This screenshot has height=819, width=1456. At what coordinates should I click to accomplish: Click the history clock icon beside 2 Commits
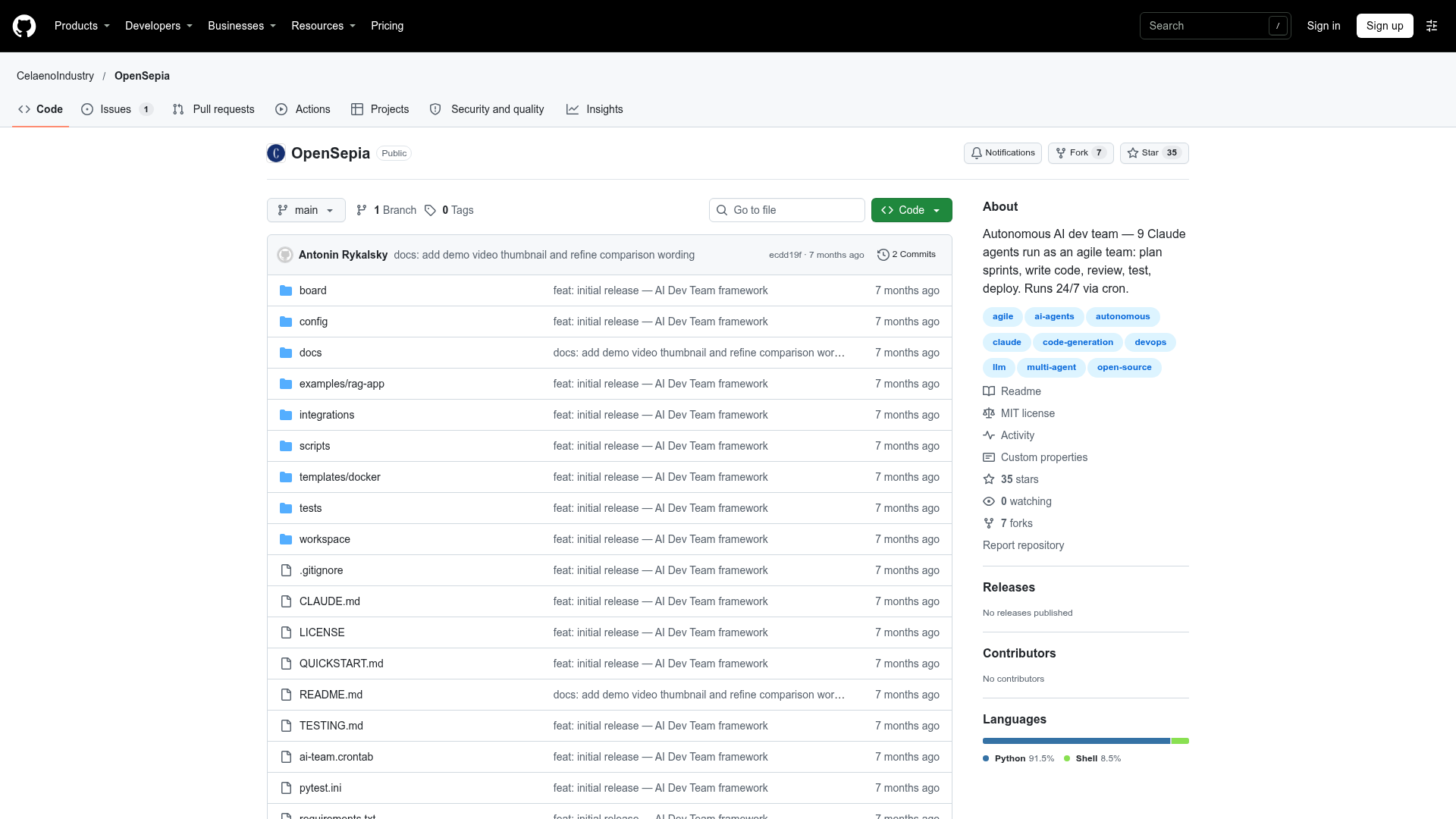(x=883, y=255)
